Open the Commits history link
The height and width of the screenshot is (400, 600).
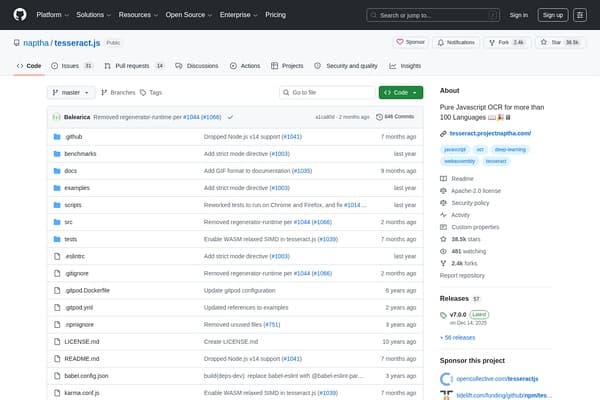tap(395, 117)
